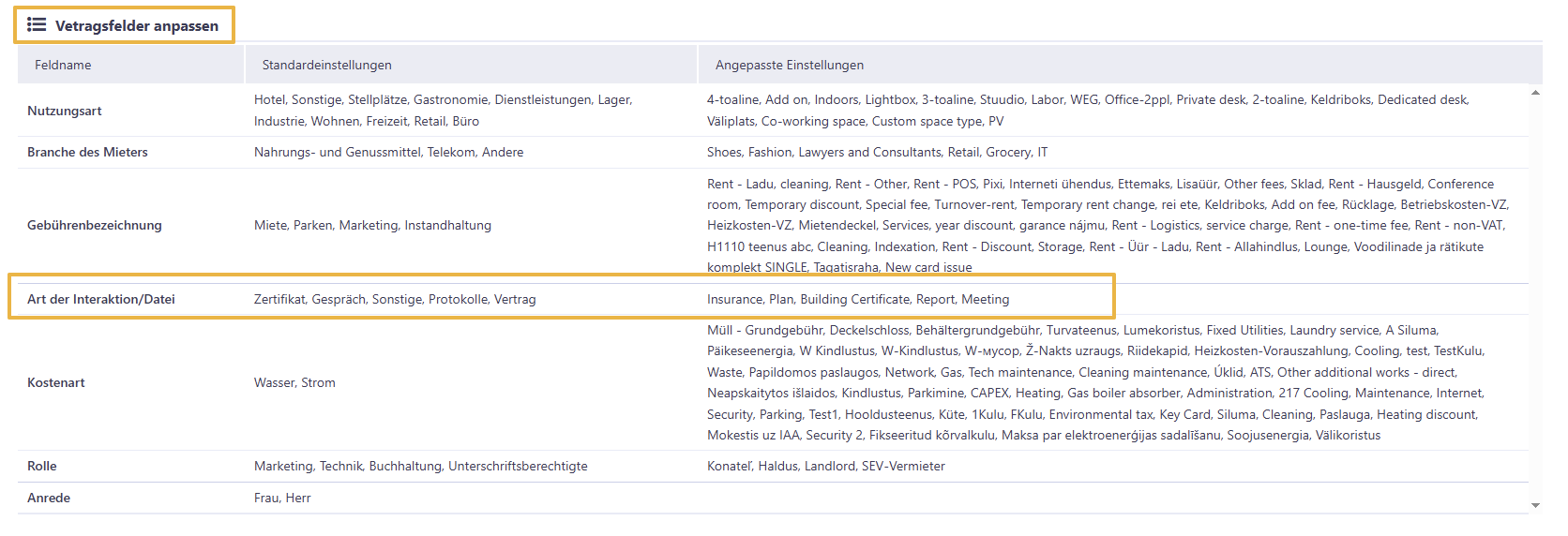This screenshot has height=536, width=1568.
Task: Click the Shoes, Fashion, Lawyers custom values
Action: [x=878, y=152]
